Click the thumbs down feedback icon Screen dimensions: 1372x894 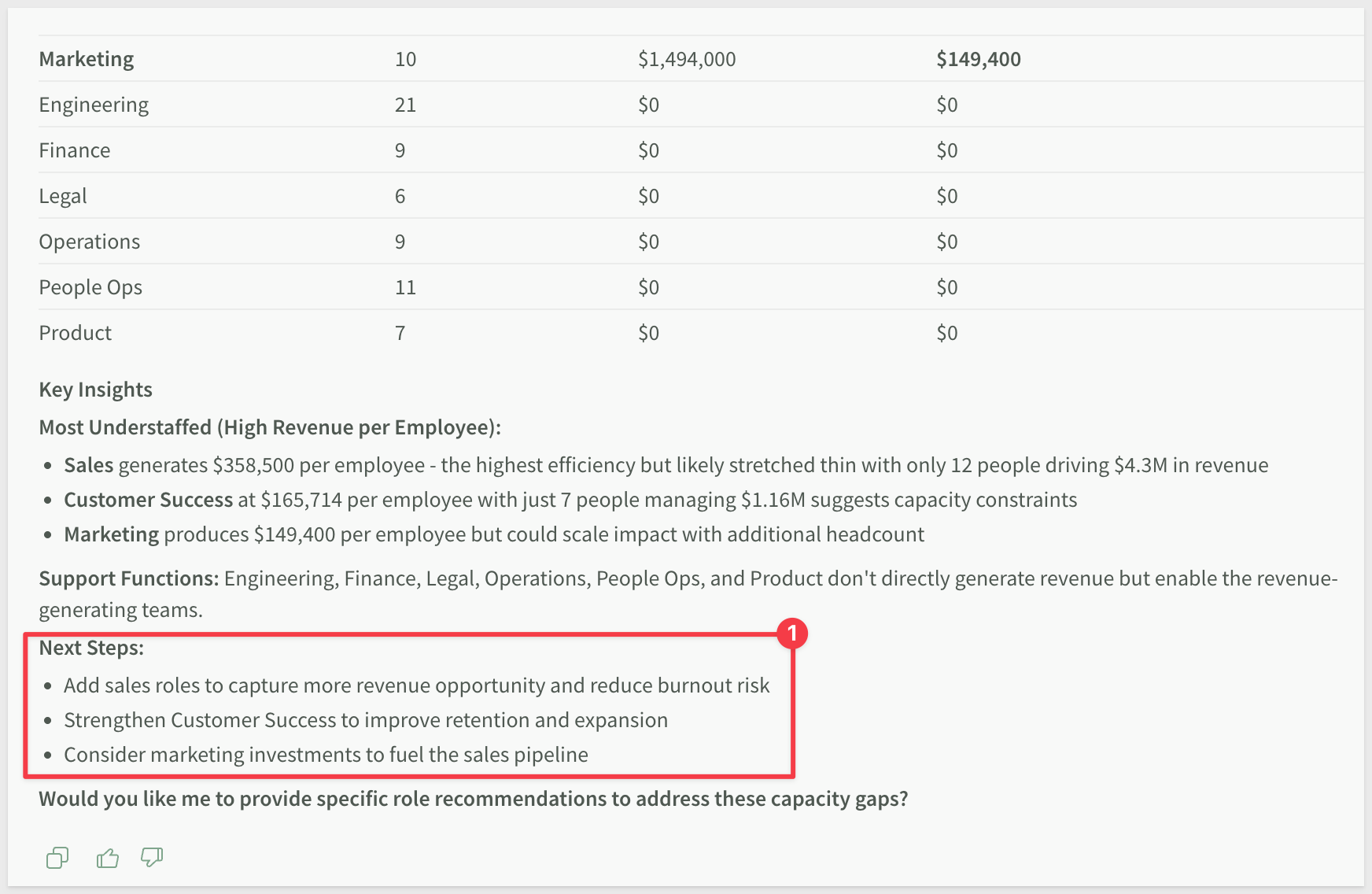tap(152, 857)
